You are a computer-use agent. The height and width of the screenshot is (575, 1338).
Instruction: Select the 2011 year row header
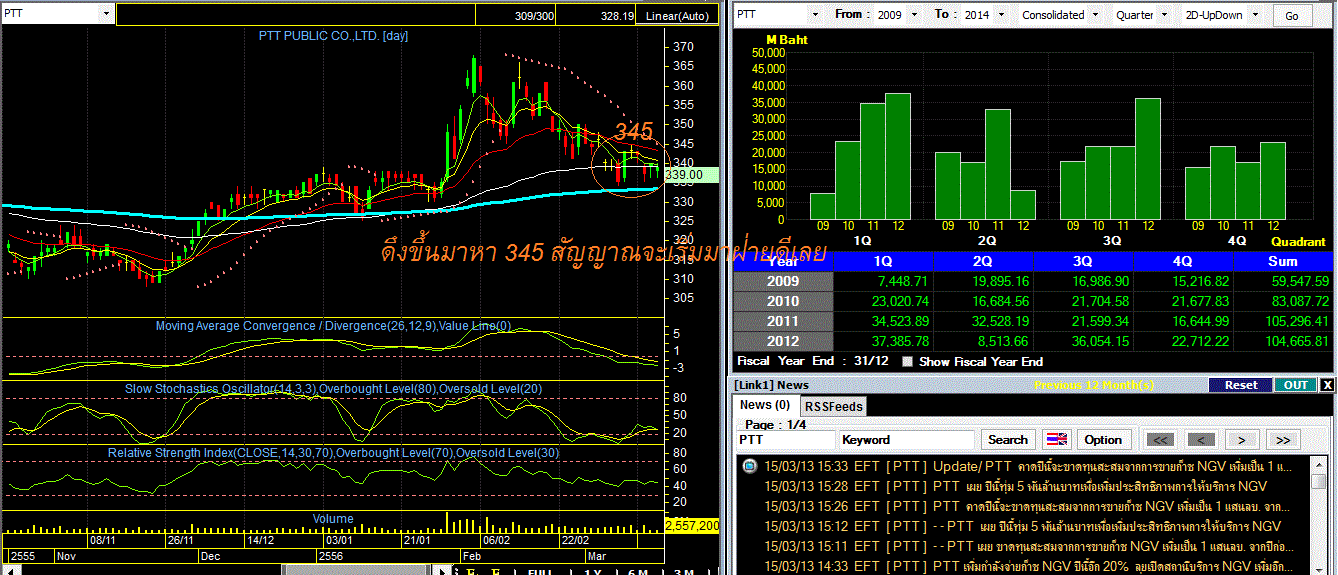[x=783, y=321]
